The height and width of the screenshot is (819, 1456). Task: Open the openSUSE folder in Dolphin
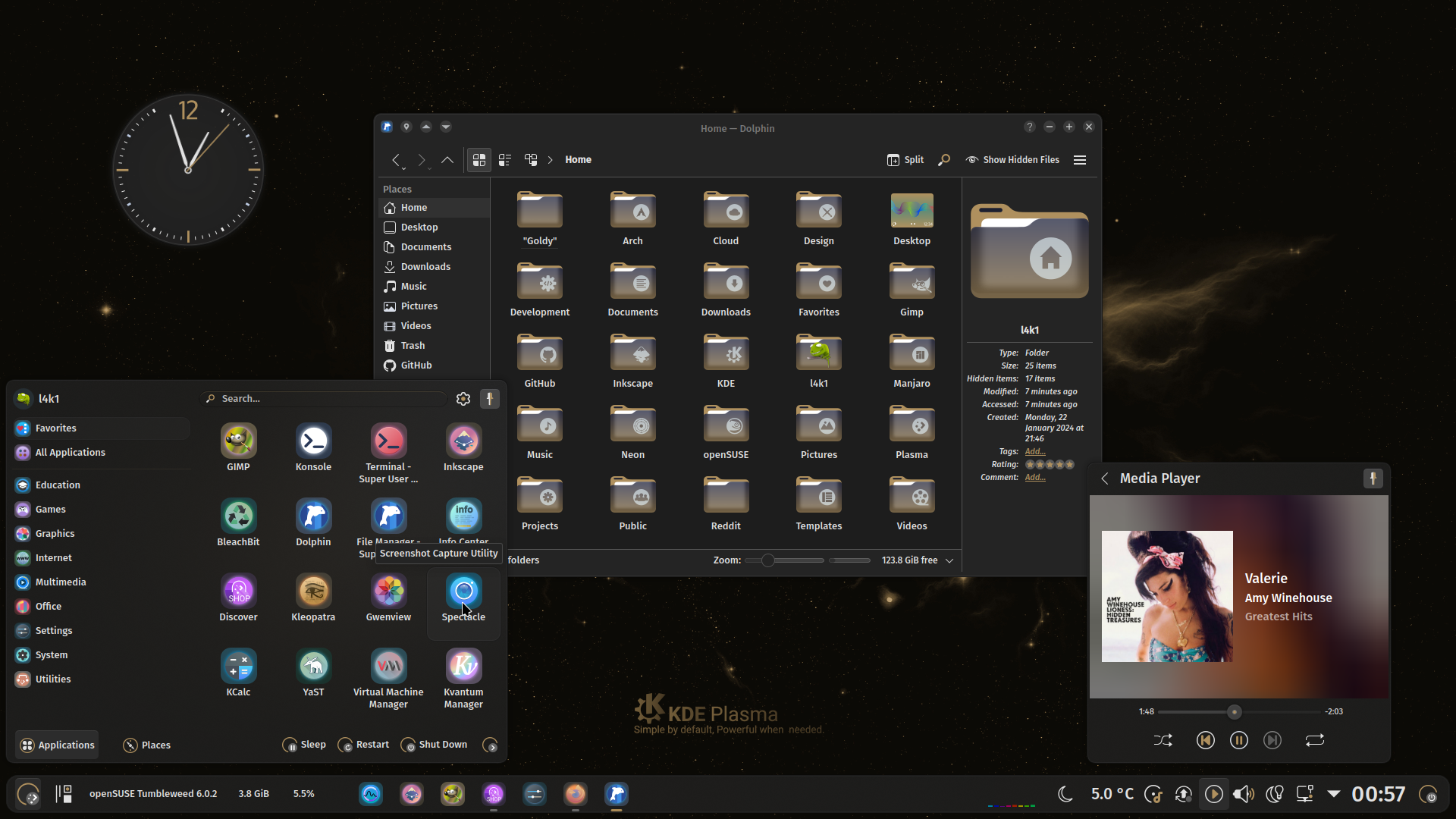point(726,434)
